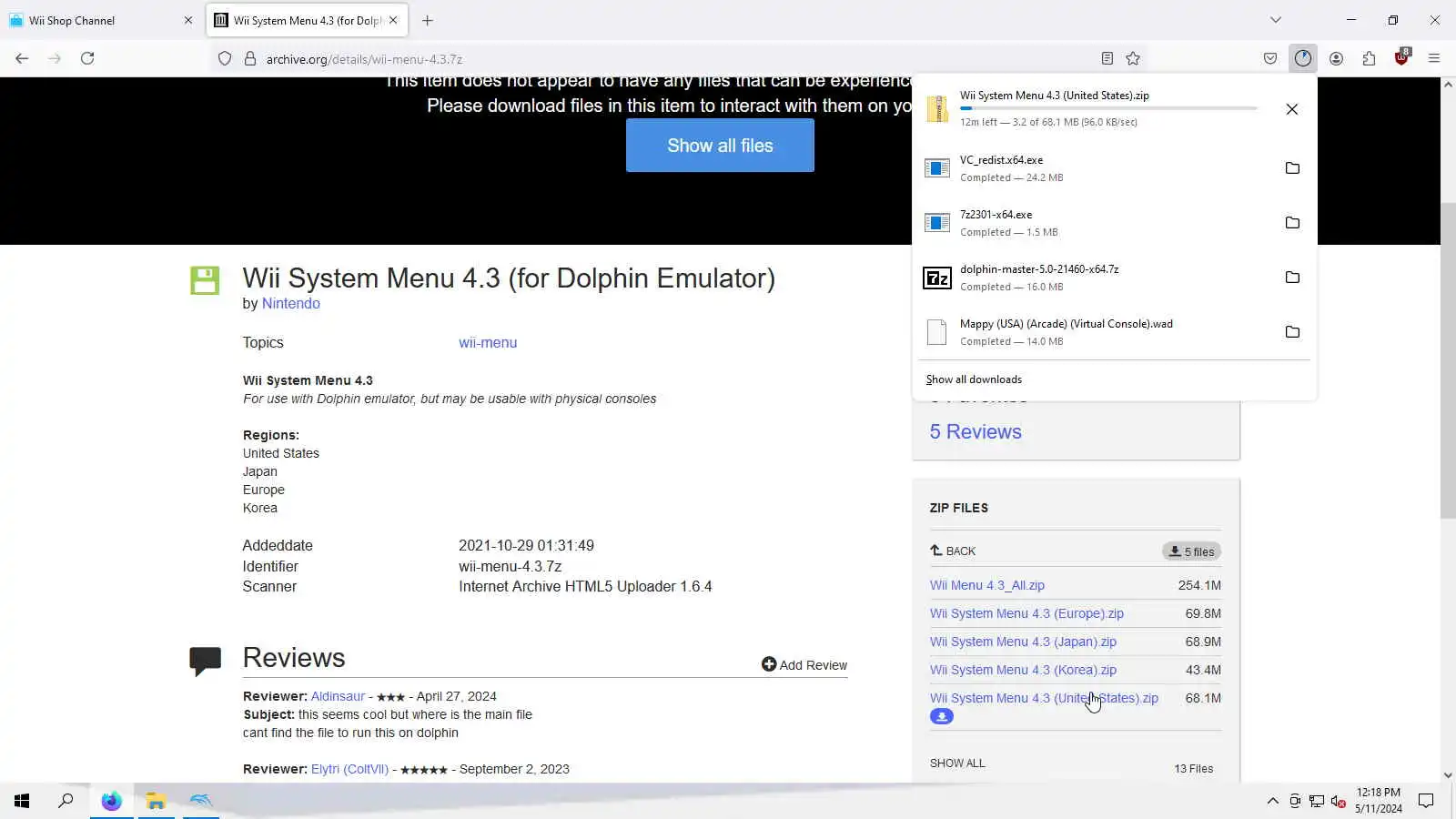The image size is (1456, 819).
Task: Click the Show all files button
Action: coord(720,146)
